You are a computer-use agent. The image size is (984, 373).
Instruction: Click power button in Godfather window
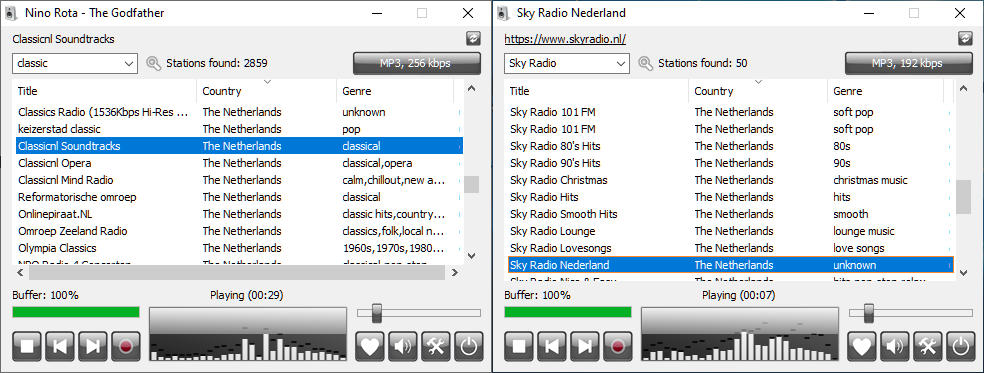click(x=468, y=346)
